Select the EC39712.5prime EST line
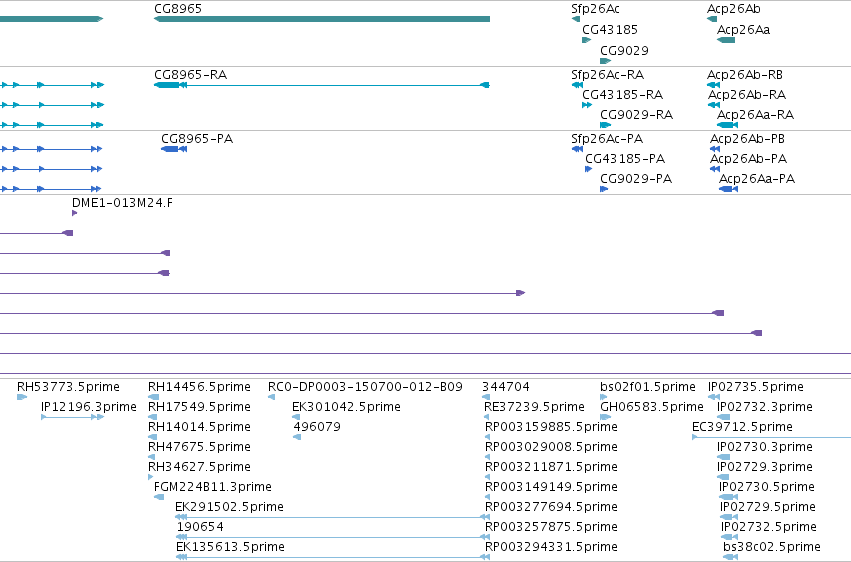 click(x=771, y=437)
